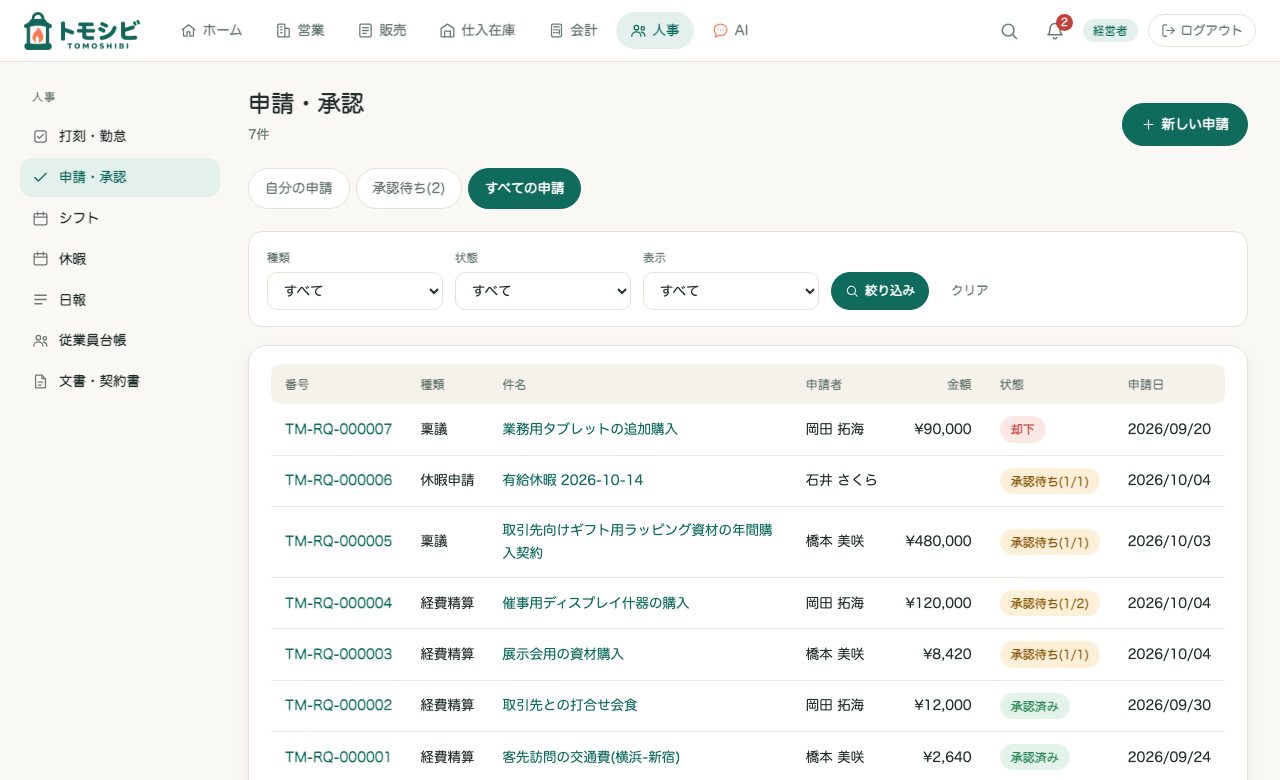Open 仕入在庫 menu in top navigation
The image size is (1280, 780).
pyautogui.click(x=478, y=31)
